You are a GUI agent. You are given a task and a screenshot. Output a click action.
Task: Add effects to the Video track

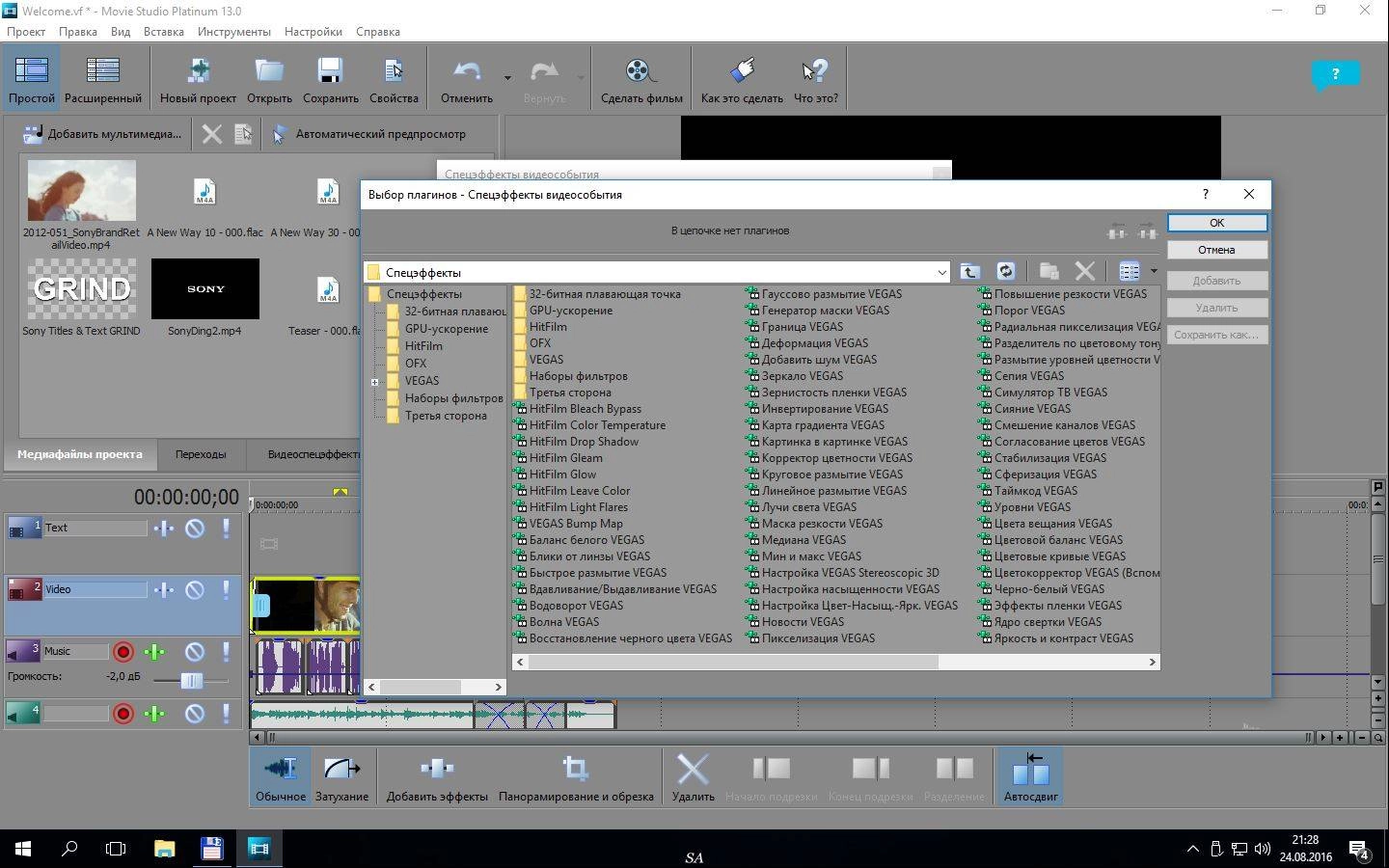tap(164, 590)
